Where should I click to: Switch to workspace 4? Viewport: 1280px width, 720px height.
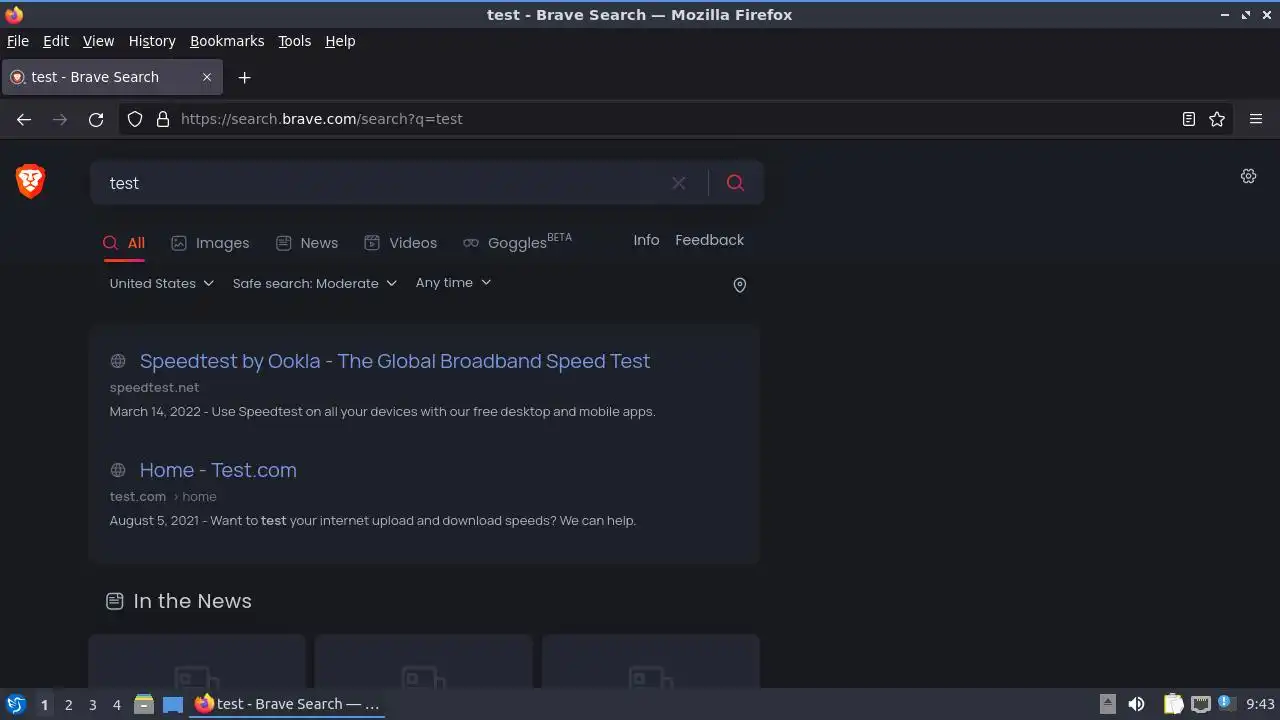[116, 705]
